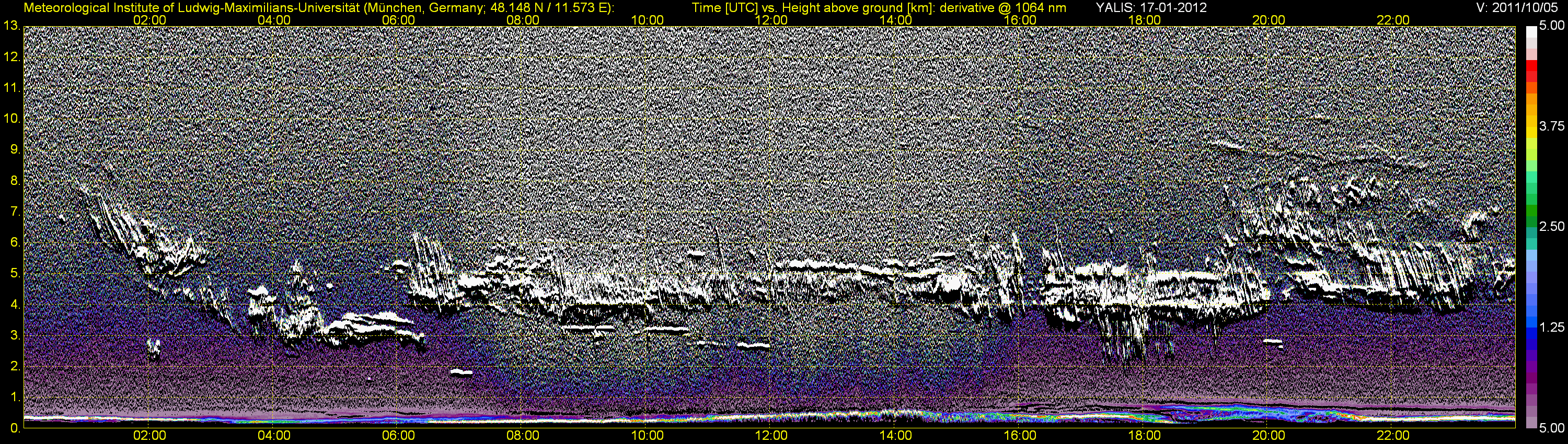Click '12:00' on the lower time axis

[771, 436]
